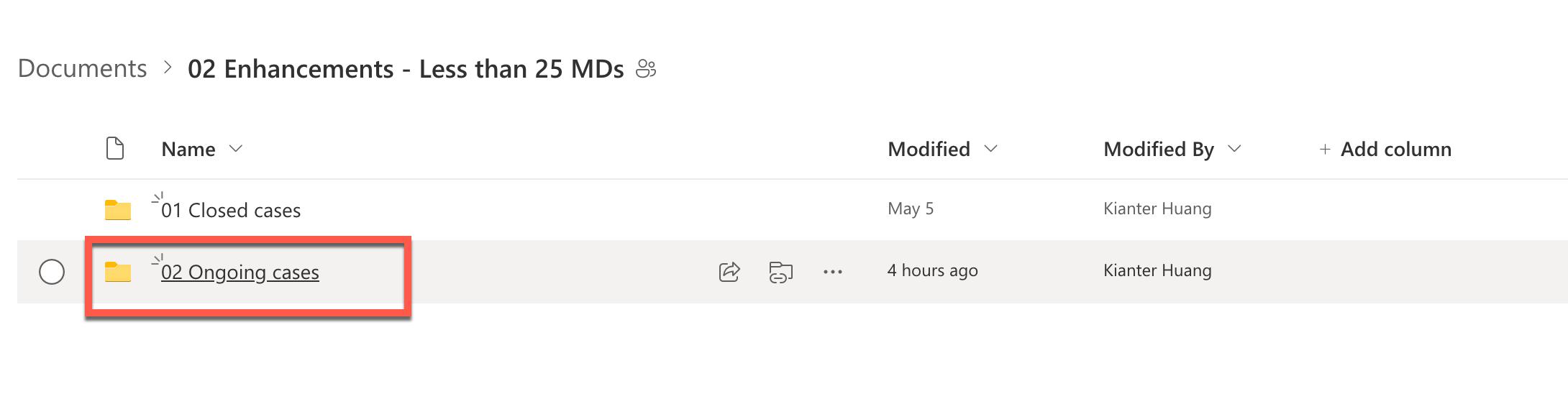The image size is (1568, 407).
Task: Open the 02 Ongoing cases folder link
Action: click(240, 273)
